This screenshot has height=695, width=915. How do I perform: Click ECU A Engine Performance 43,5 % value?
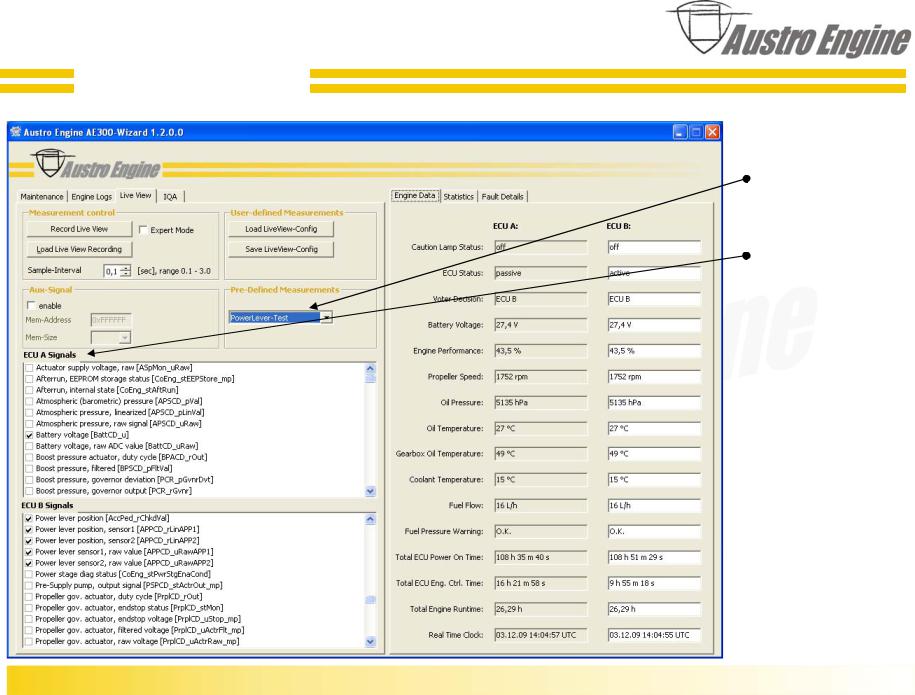point(540,351)
